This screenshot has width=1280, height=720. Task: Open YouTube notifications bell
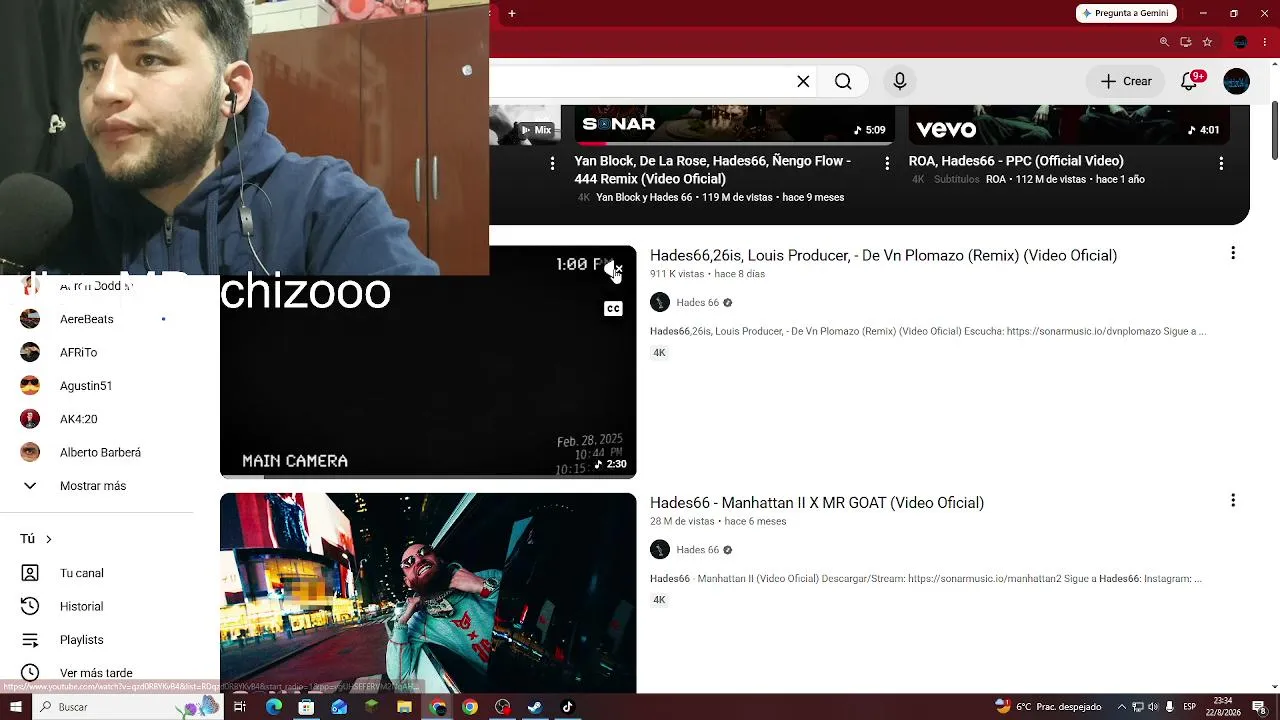[1189, 81]
